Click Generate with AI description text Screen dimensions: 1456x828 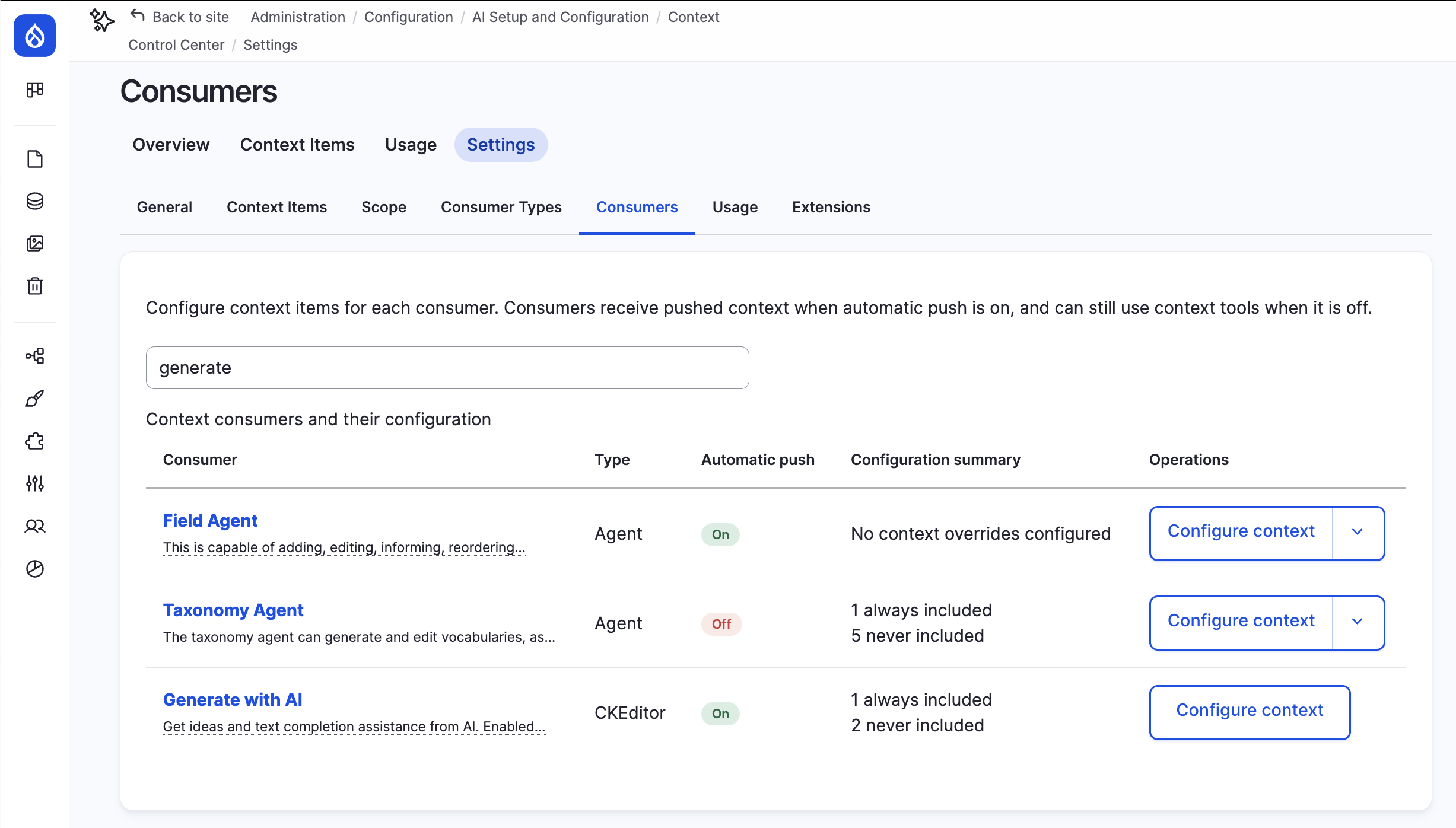(354, 727)
